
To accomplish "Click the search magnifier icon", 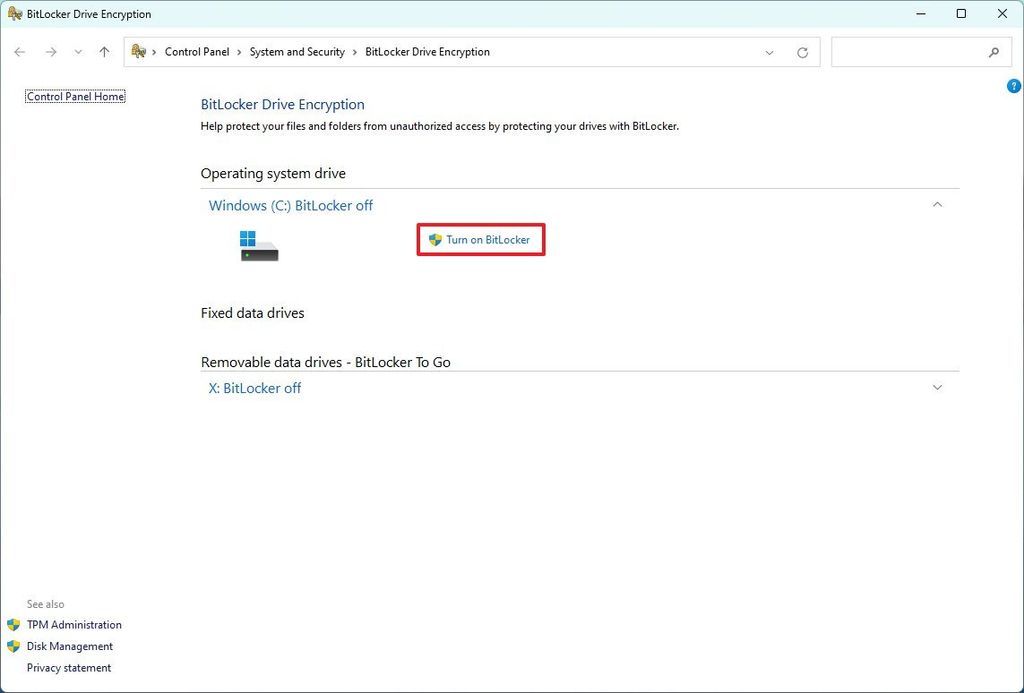I will 994,52.
